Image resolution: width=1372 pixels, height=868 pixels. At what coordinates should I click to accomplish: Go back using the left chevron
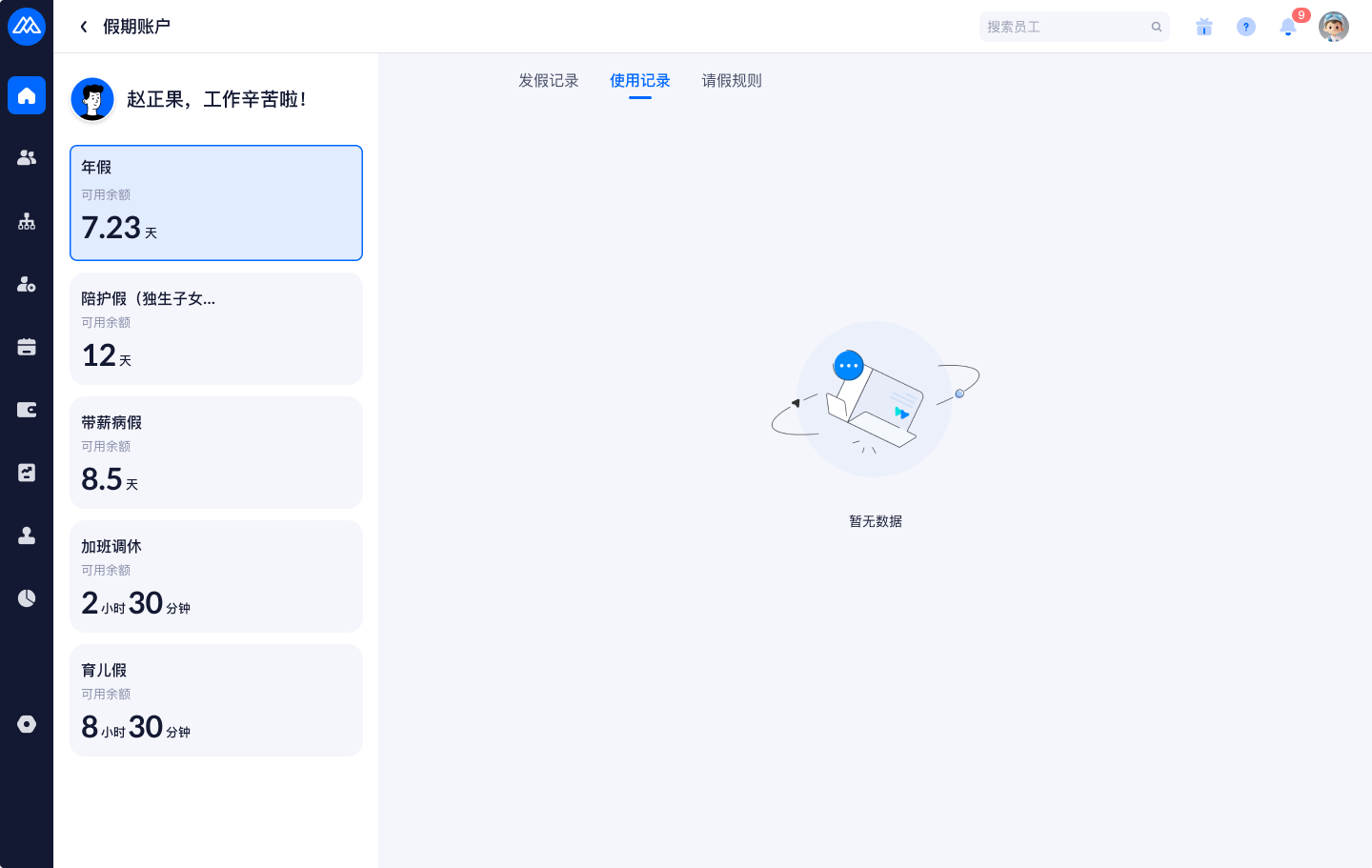pos(84,27)
